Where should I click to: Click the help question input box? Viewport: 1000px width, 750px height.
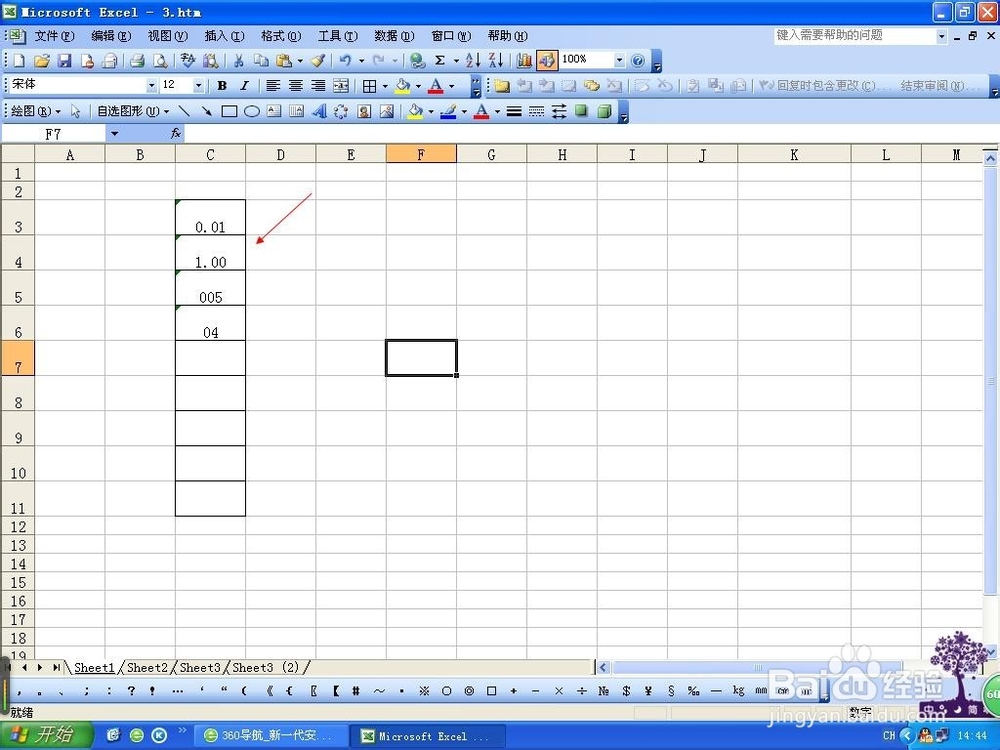pos(855,36)
